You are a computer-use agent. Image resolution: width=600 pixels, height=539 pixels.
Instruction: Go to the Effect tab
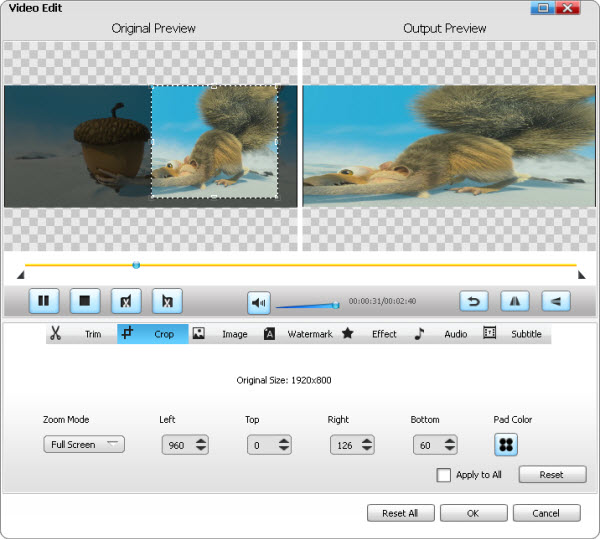pyautogui.click(x=369, y=334)
